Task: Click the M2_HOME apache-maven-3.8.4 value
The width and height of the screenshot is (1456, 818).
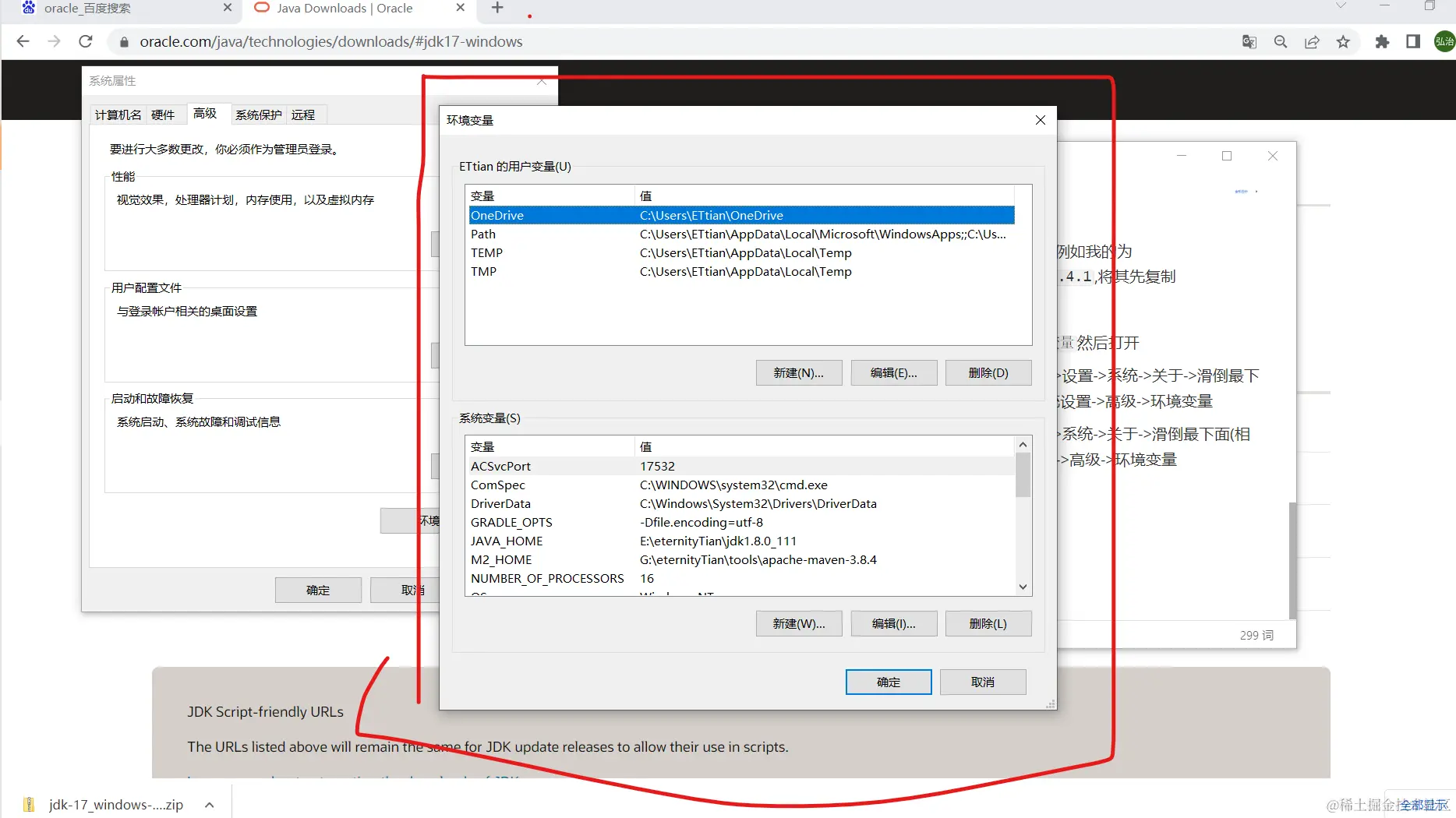Action: 758,560
